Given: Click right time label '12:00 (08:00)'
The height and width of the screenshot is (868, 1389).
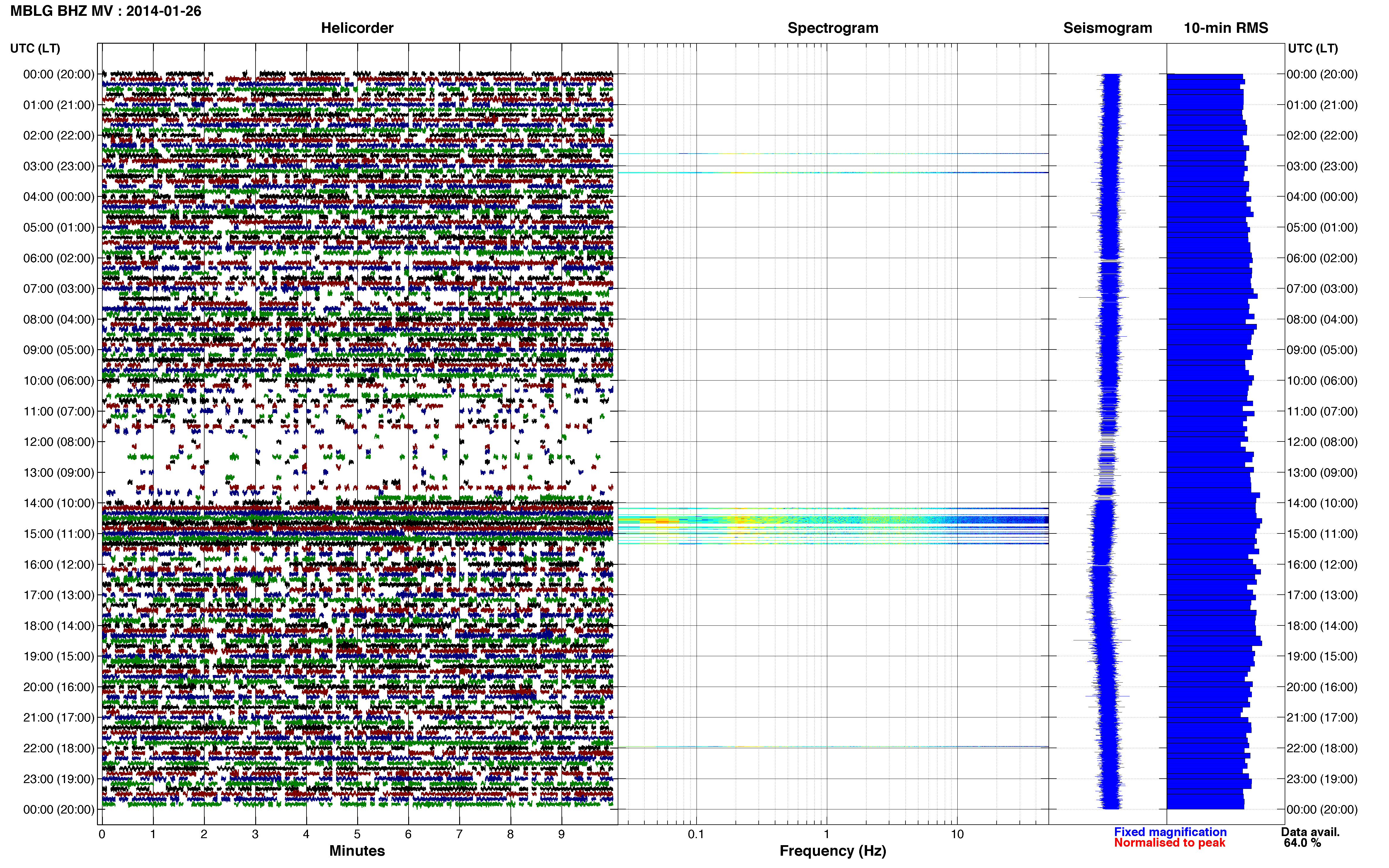Looking at the screenshot, I should [1322, 442].
